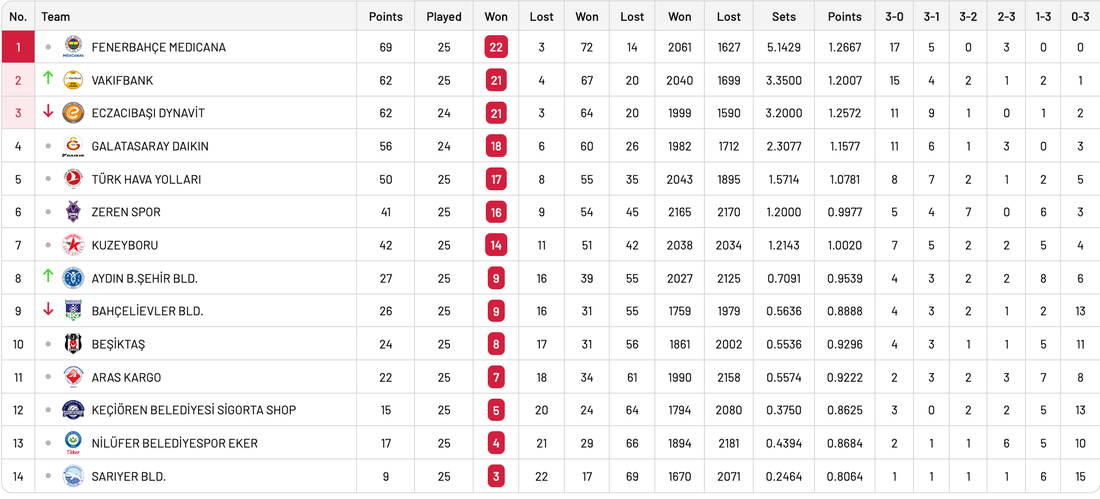Sort by the Played column header
This screenshot has width=1100, height=499.
coord(444,16)
